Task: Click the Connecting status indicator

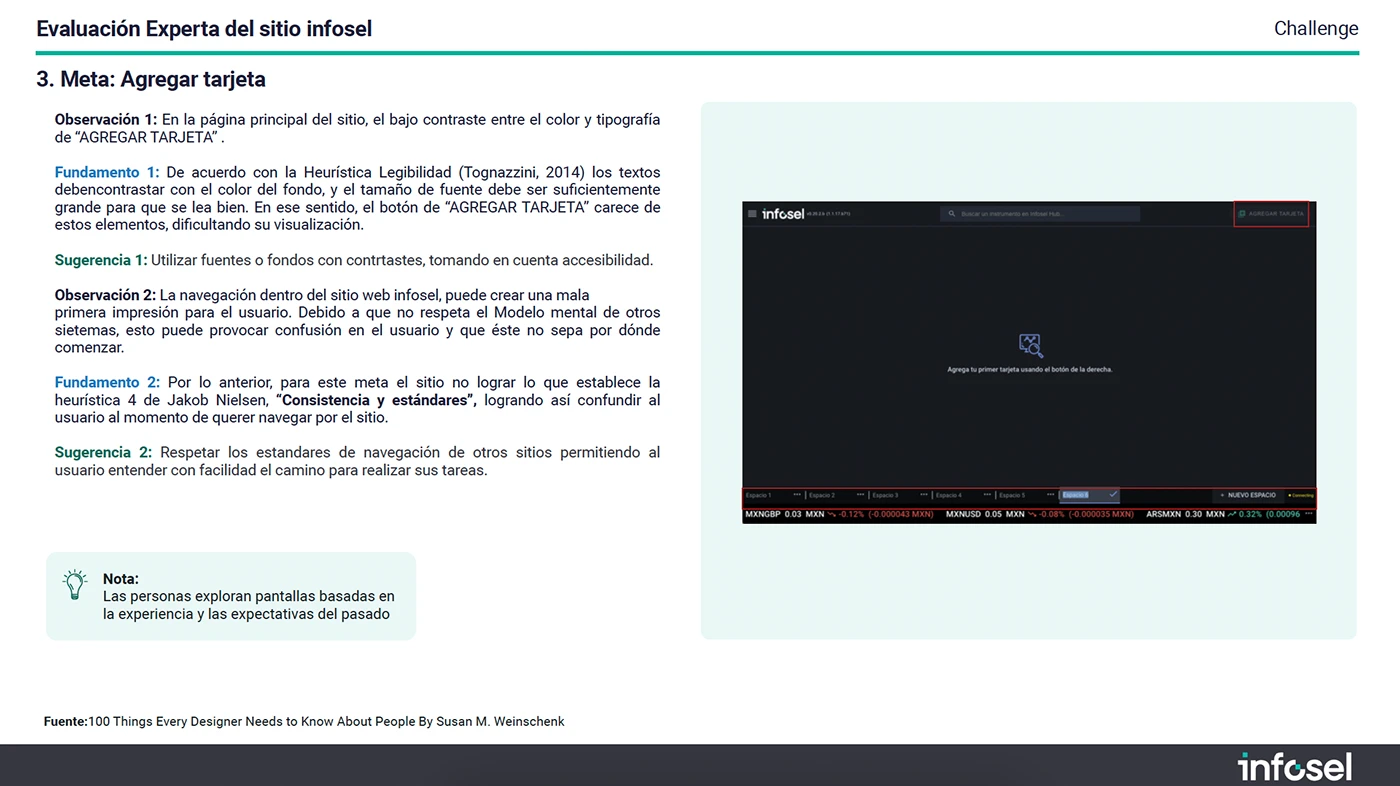Action: 1301,495
